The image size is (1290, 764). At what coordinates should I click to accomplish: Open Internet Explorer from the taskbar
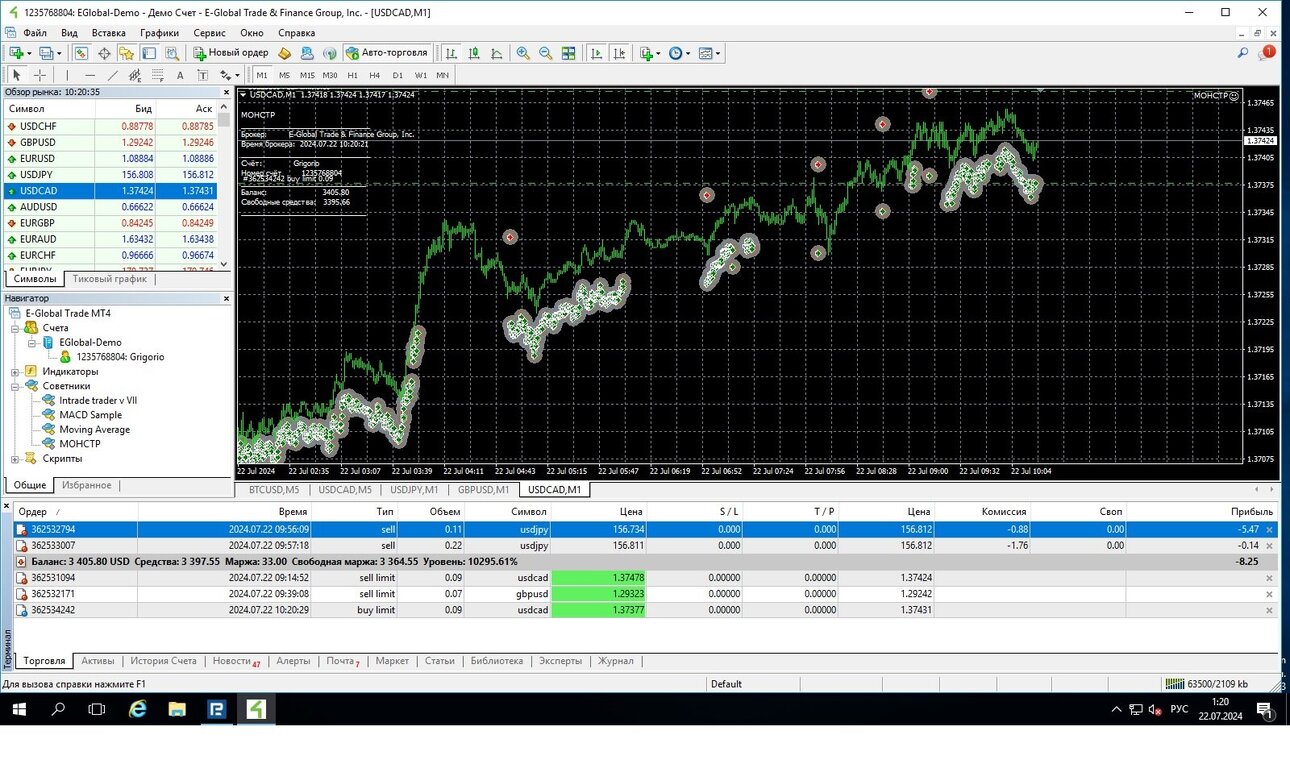click(138, 709)
